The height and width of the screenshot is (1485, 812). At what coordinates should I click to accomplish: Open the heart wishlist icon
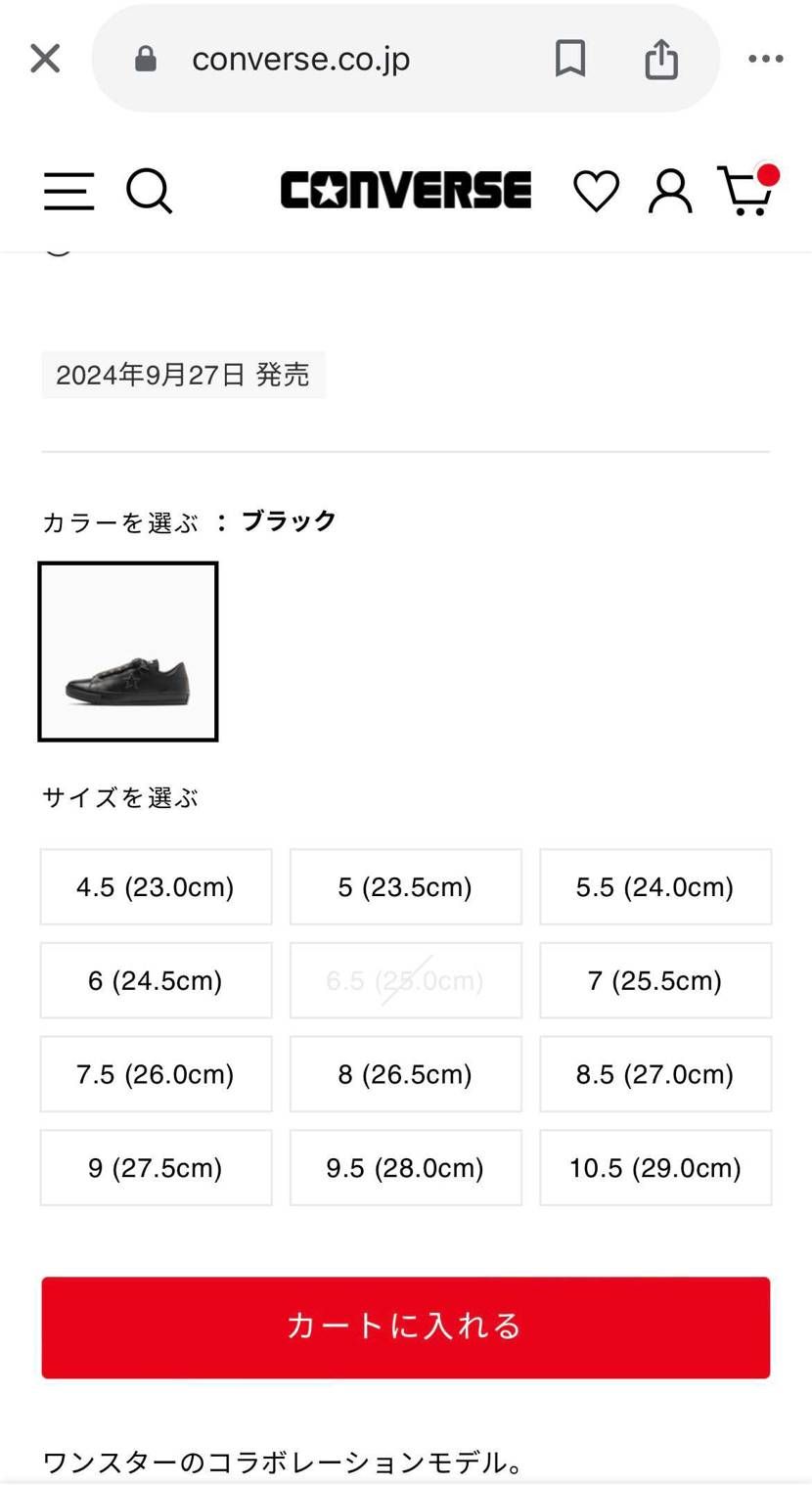click(x=596, y=191)
